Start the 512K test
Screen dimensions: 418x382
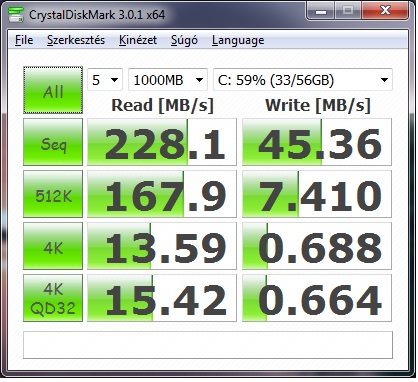coord(53,194)
